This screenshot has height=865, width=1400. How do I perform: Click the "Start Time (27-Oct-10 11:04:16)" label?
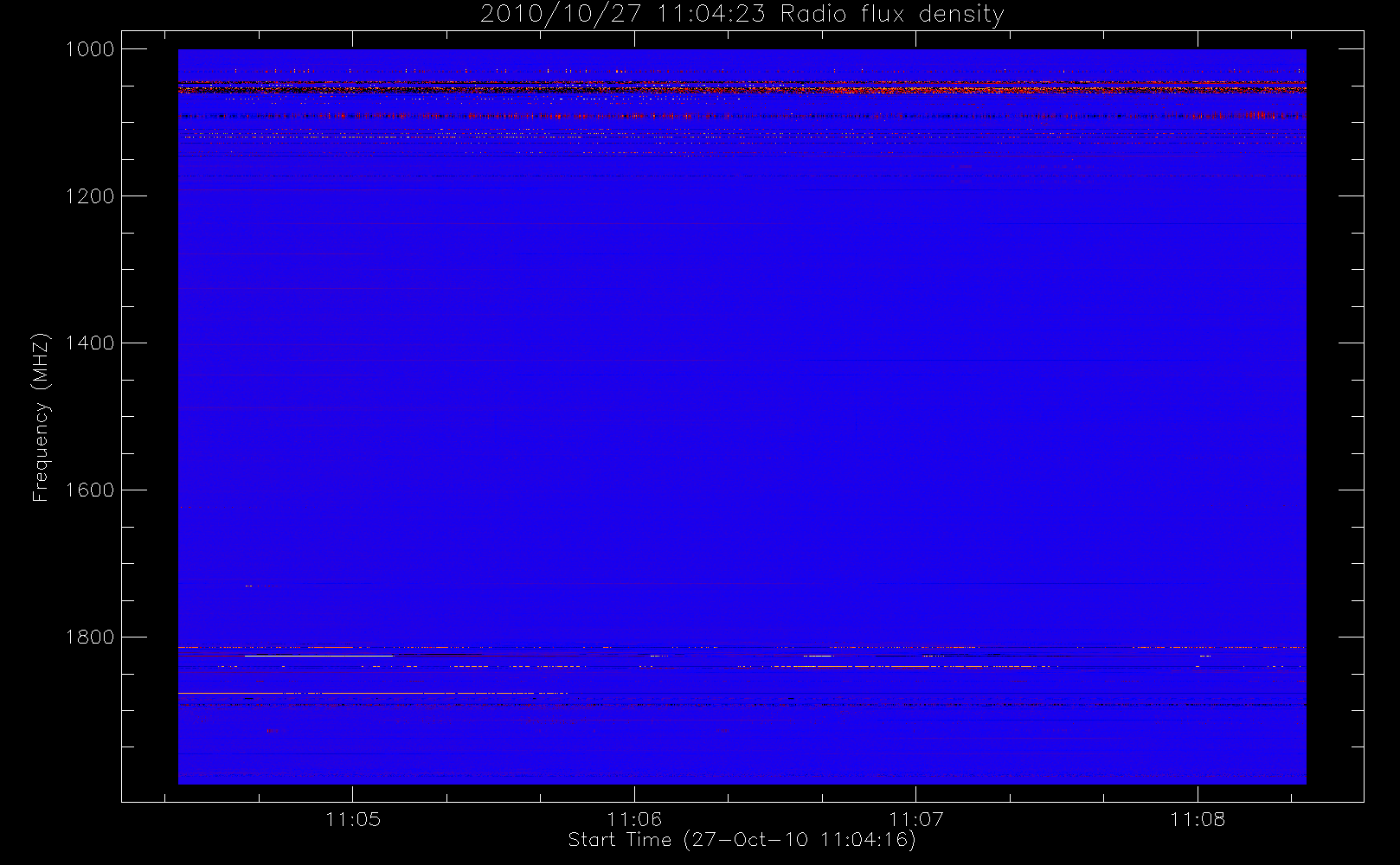click(x=742, y=839)
